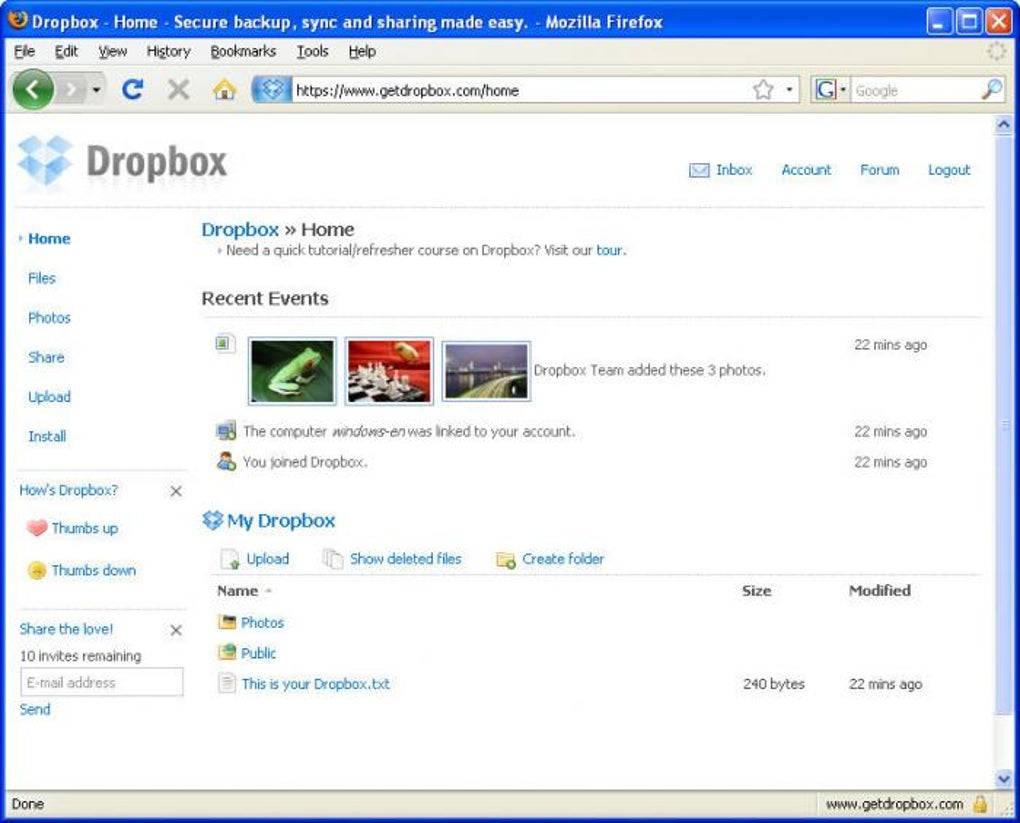
Task: Follow the tour link
Action: (x=609, y=250)
